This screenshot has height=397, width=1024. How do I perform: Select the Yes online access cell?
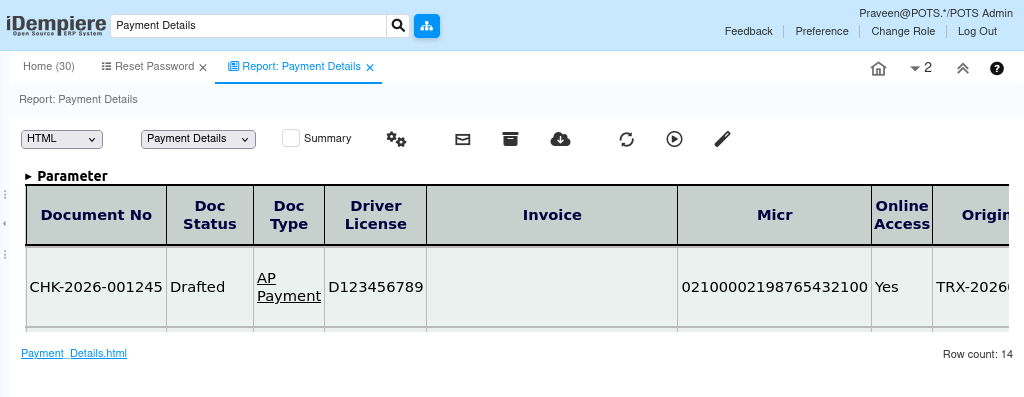(x=902, y=287)
